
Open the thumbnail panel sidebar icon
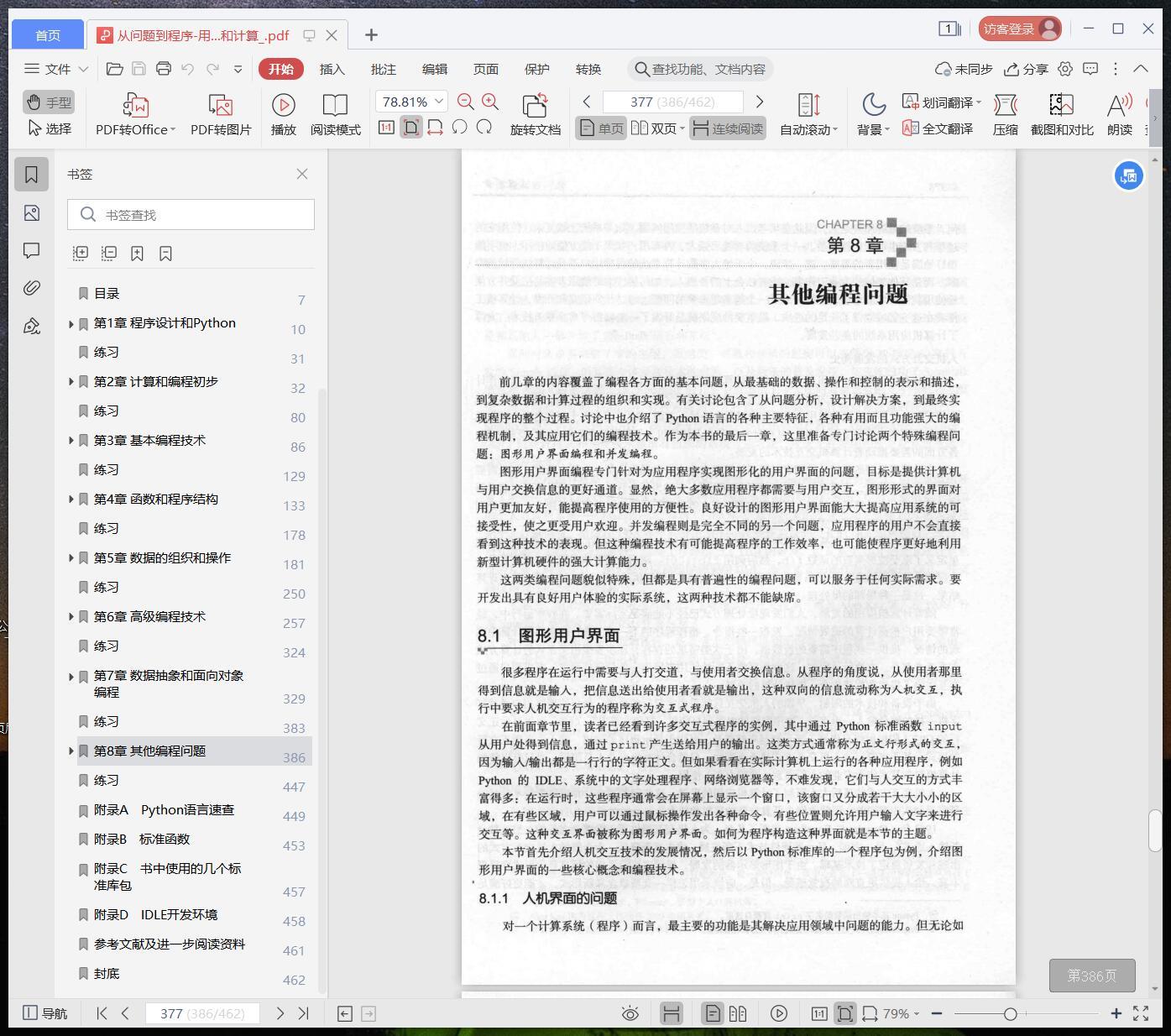pos(31,213)
